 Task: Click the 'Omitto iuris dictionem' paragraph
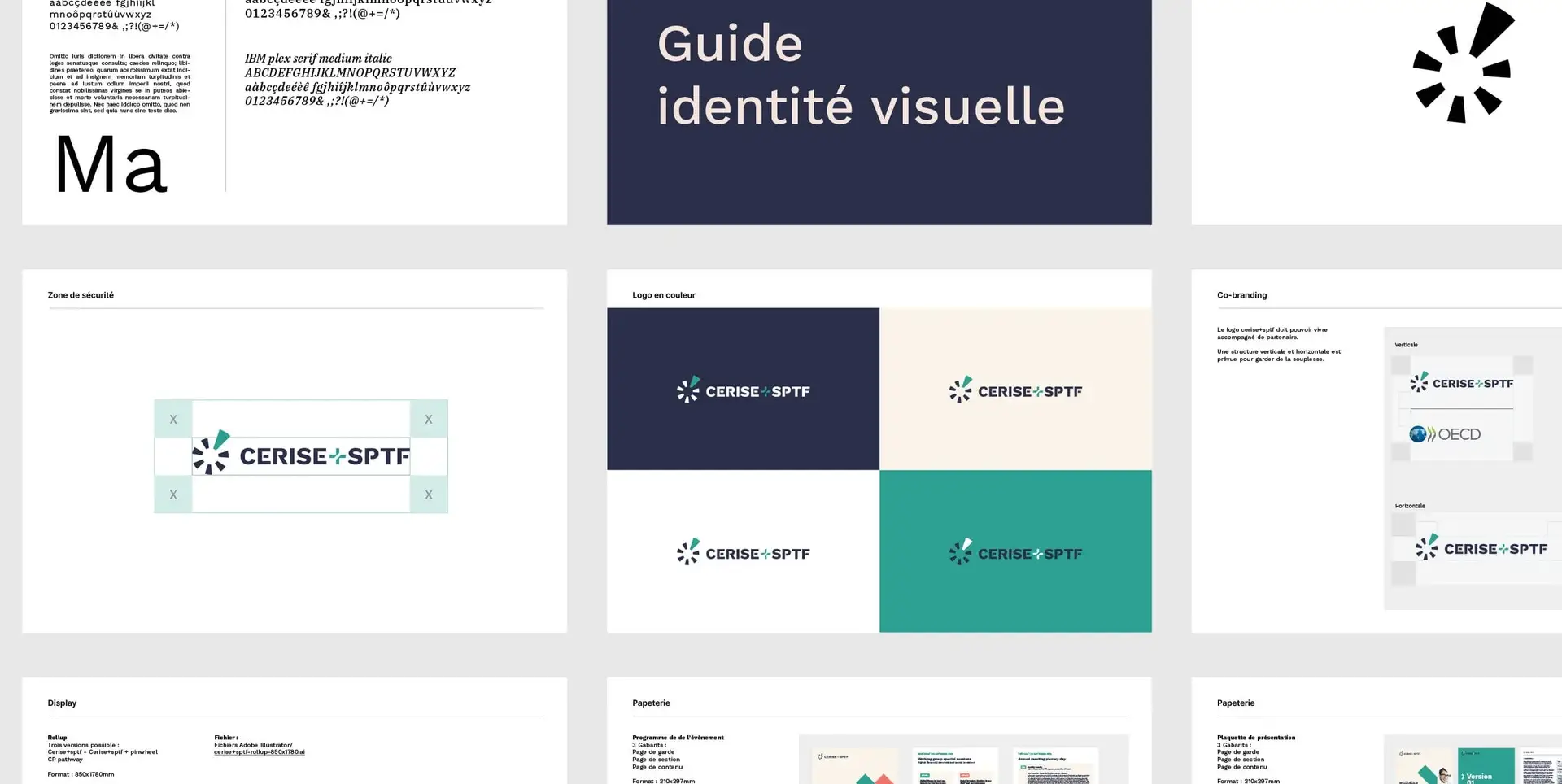pyautogui.click(x=120, y=84)
